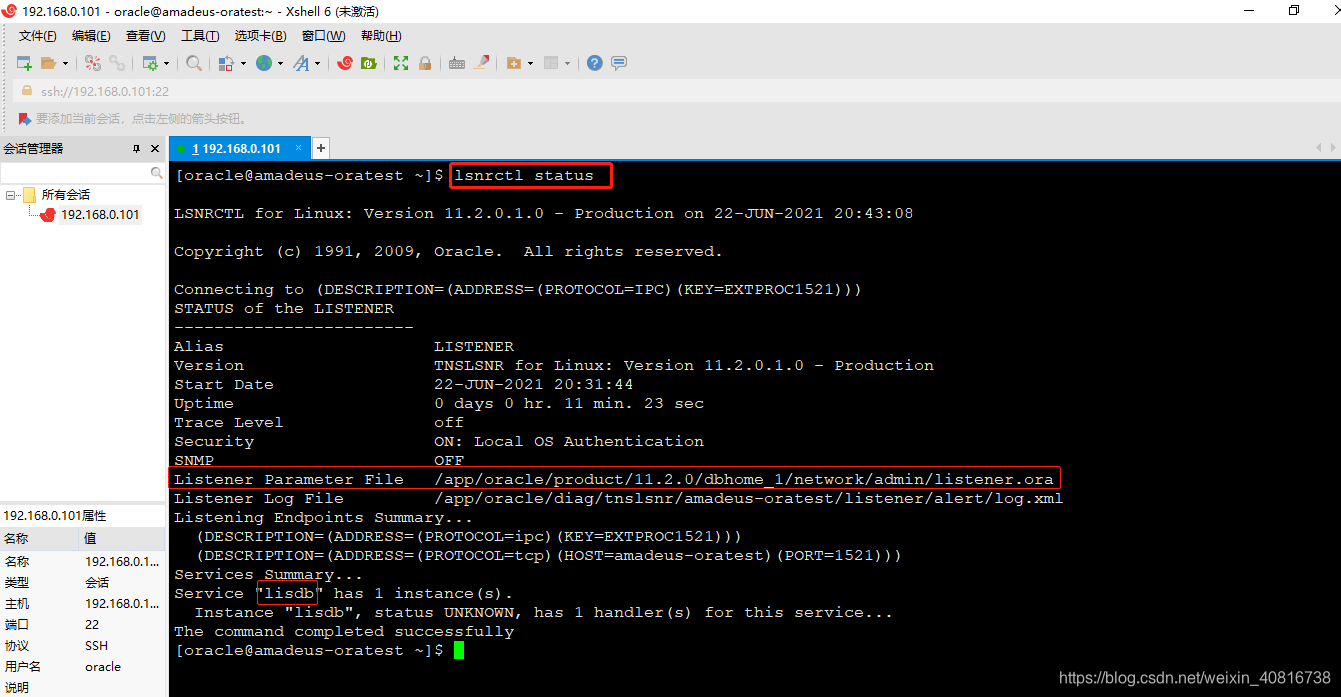This screenshot has height=697, width=1341.
Task: Click the New Session toolbar icon
Action: (25, 63)
